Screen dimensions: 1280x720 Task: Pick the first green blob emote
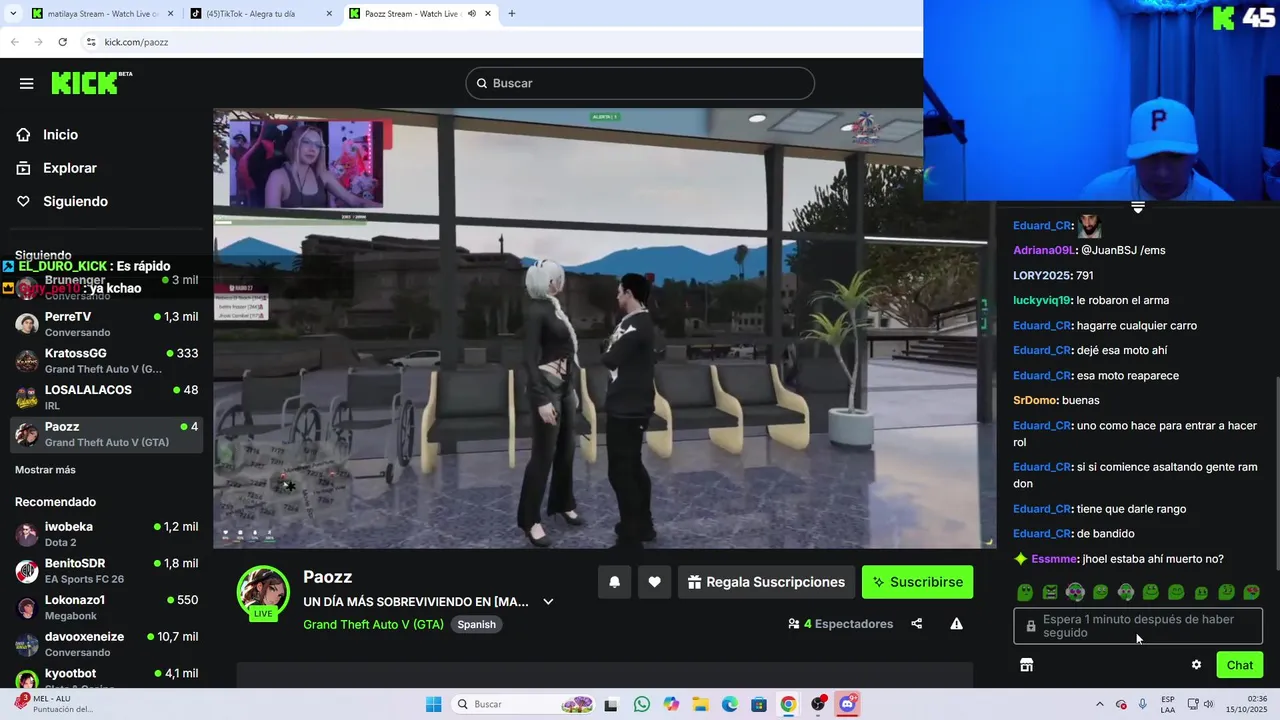[1025, 592]
